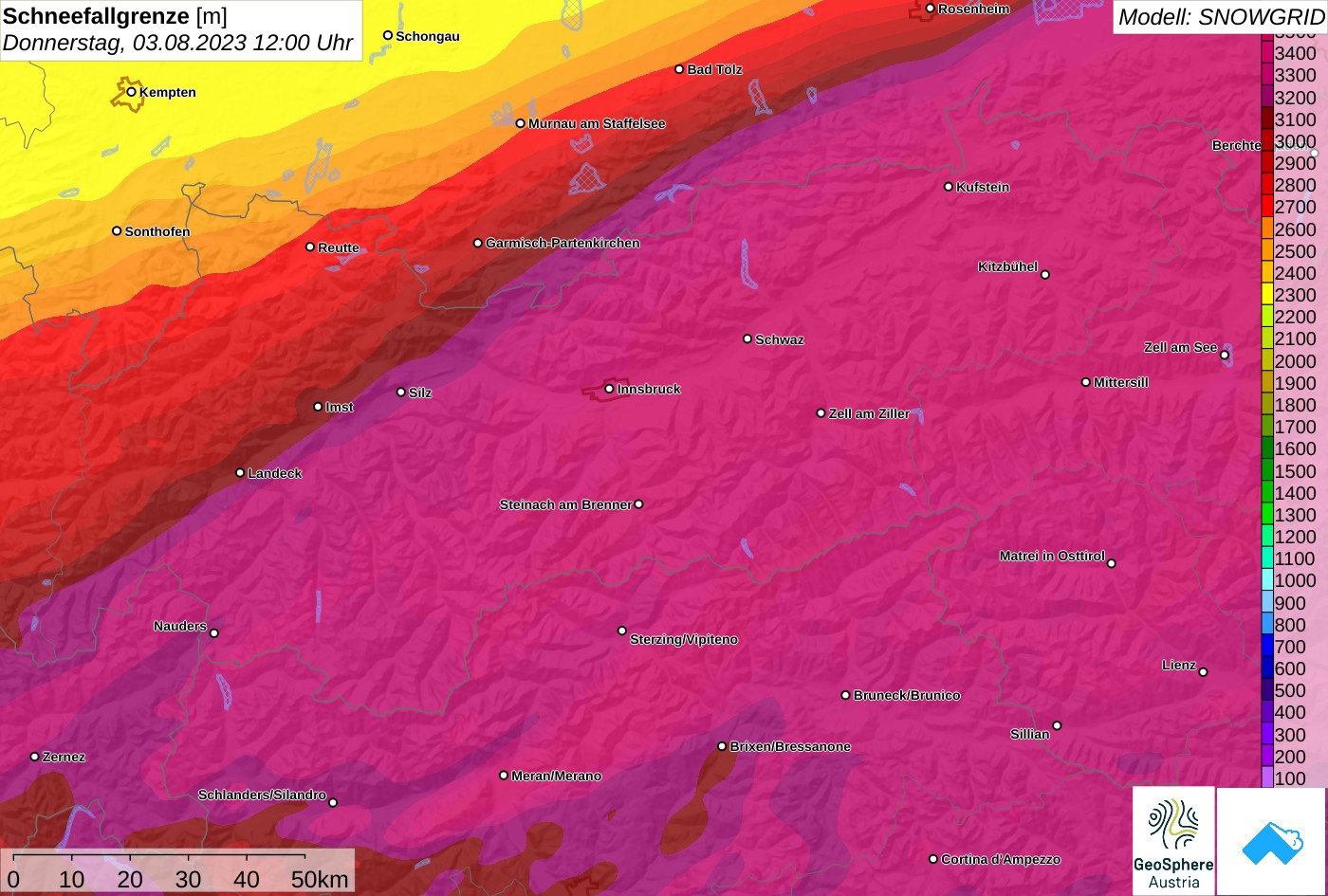Click the Silz marker dot
The height and width of the screenshot is (896, 1328).
pos(401,392)
